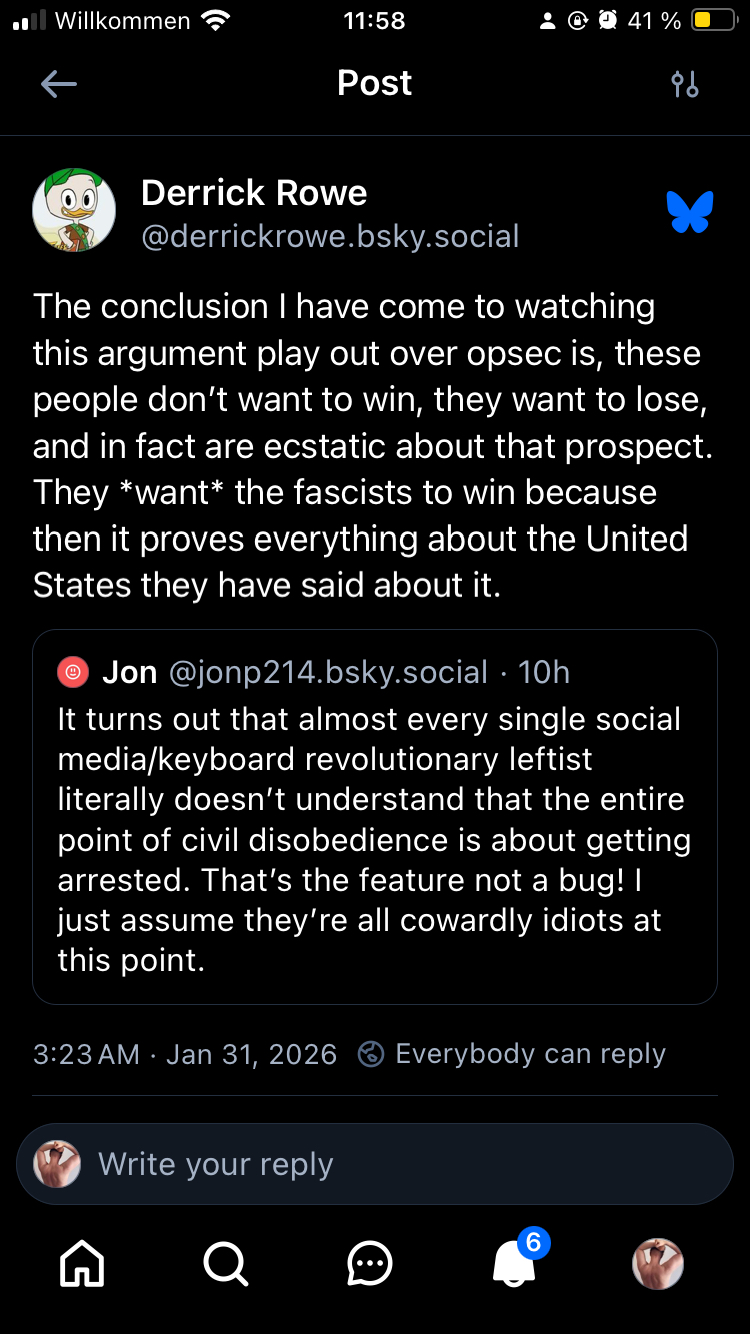This screenshot has width=750, height=1334.
Task: Open Derrick Rowe's duck avatar
Action: (x=74, y=210)
